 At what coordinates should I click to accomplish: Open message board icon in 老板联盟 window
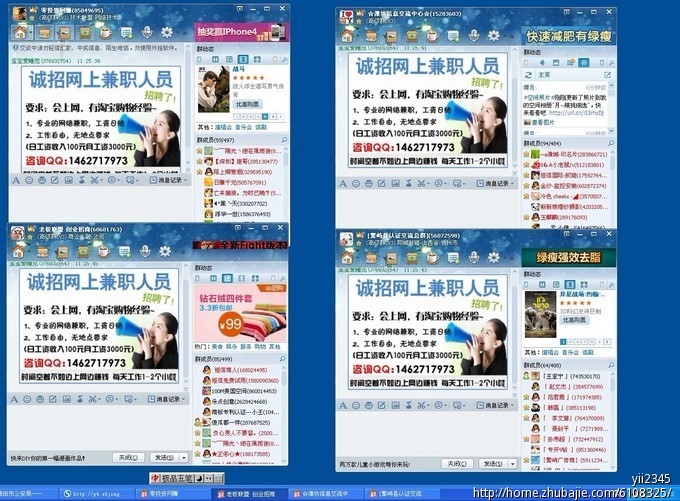(x=124, y=252)
